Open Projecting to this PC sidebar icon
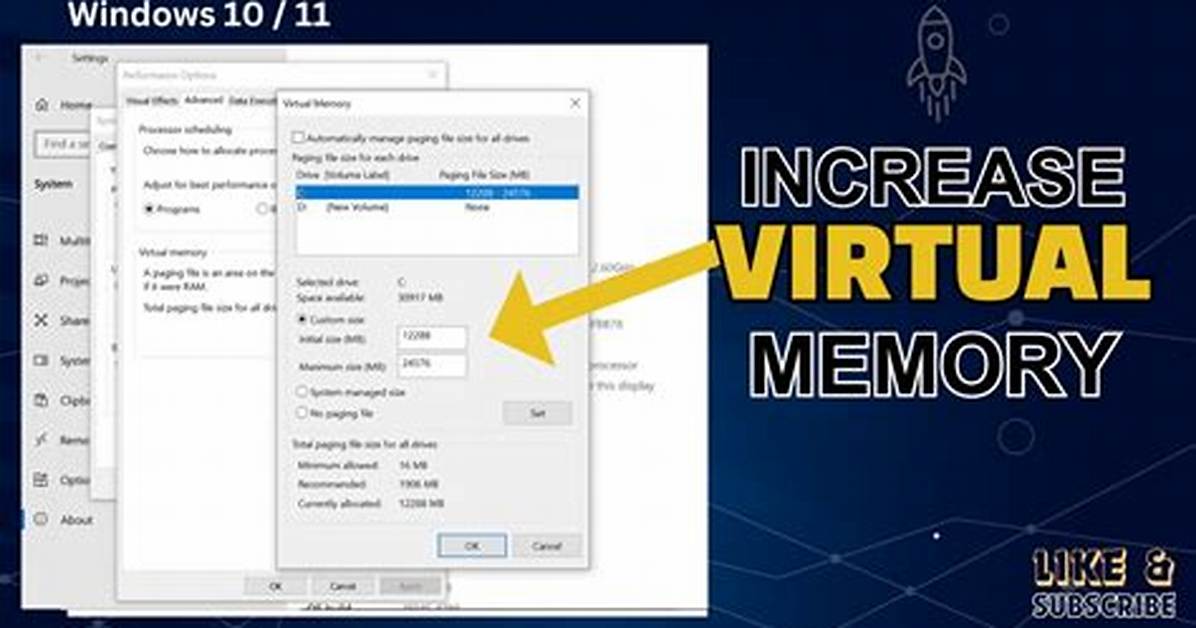This screenshot has height=628, width=1196. [41, 281]
